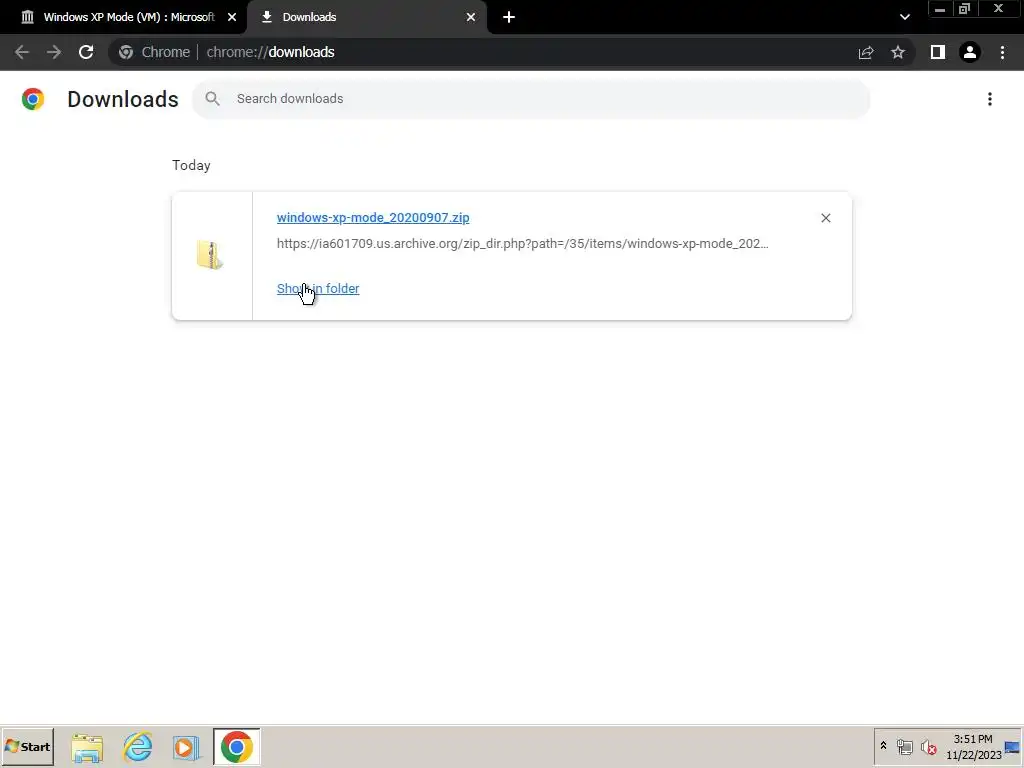The height and width of the screenshot is (768, 1024).
Task: Restore down the Chrome window
Action: (964, 9)
